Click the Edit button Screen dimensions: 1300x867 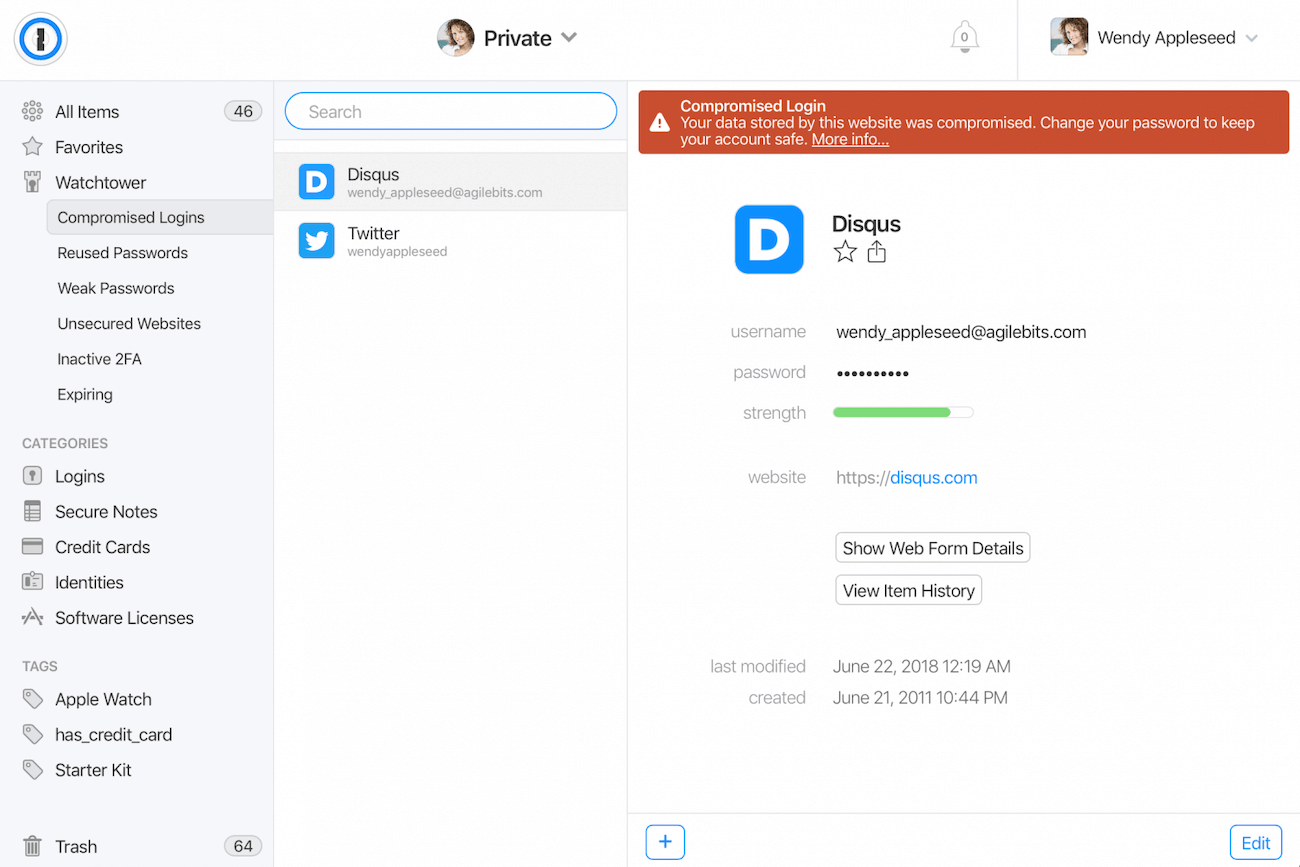tap(1256, 842)
